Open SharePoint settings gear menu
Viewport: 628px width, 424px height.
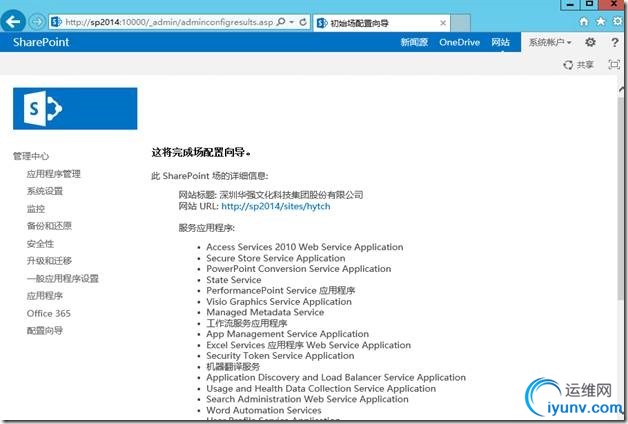(x=590, y=42)
